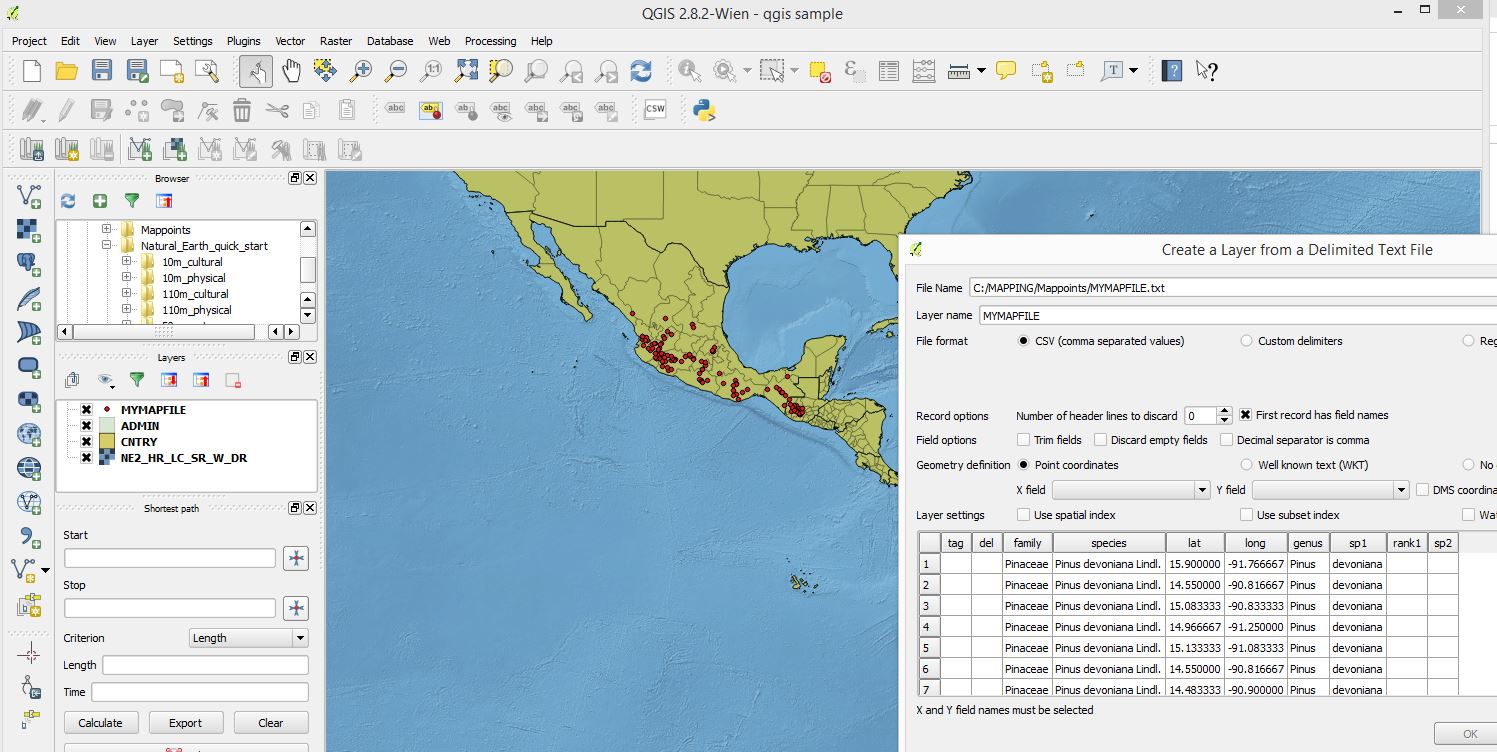
Task: Enable Trim fields option
Action: click(1023, 440)
